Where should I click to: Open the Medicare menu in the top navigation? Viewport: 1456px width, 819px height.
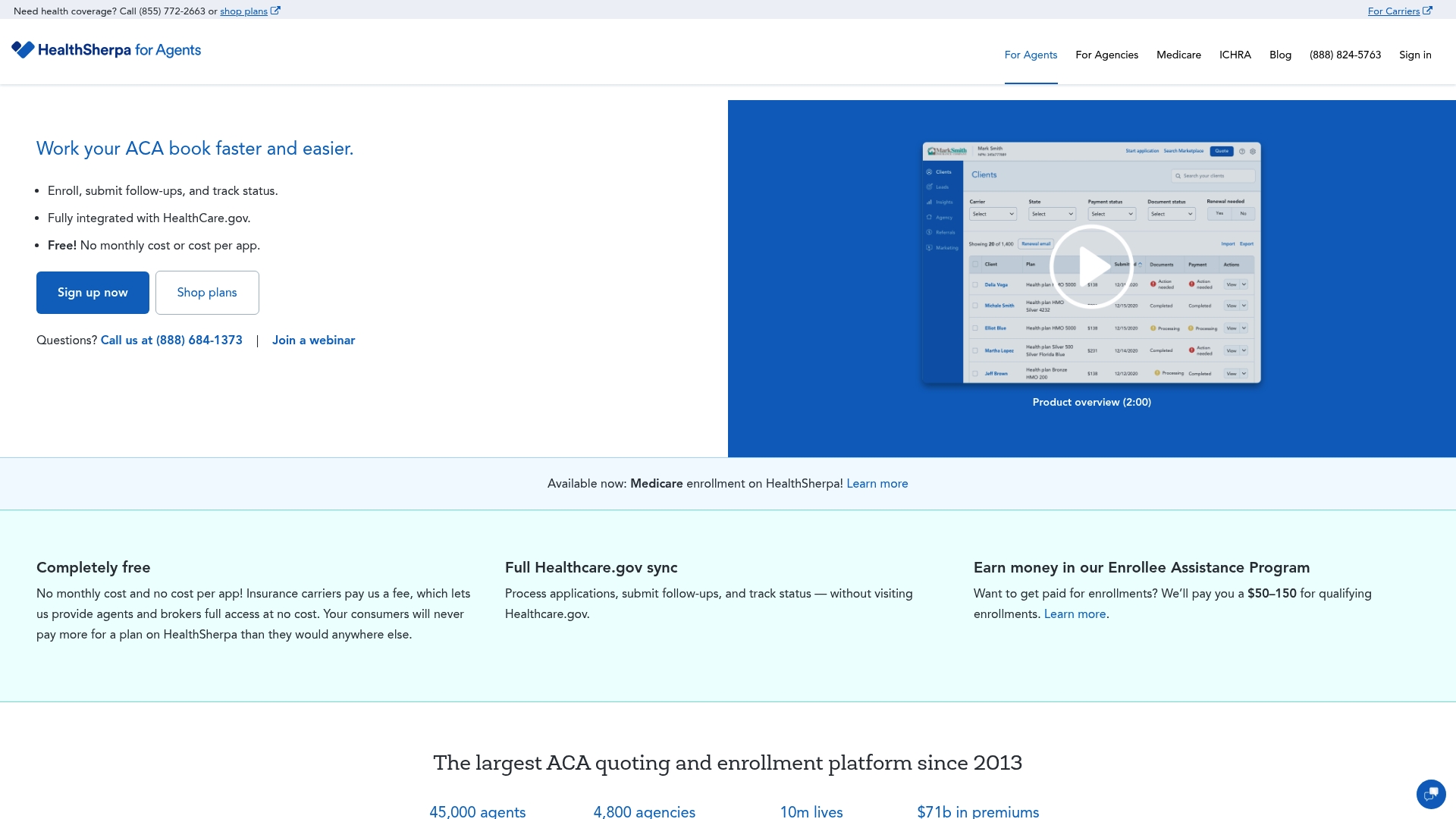pos(1178,55)
